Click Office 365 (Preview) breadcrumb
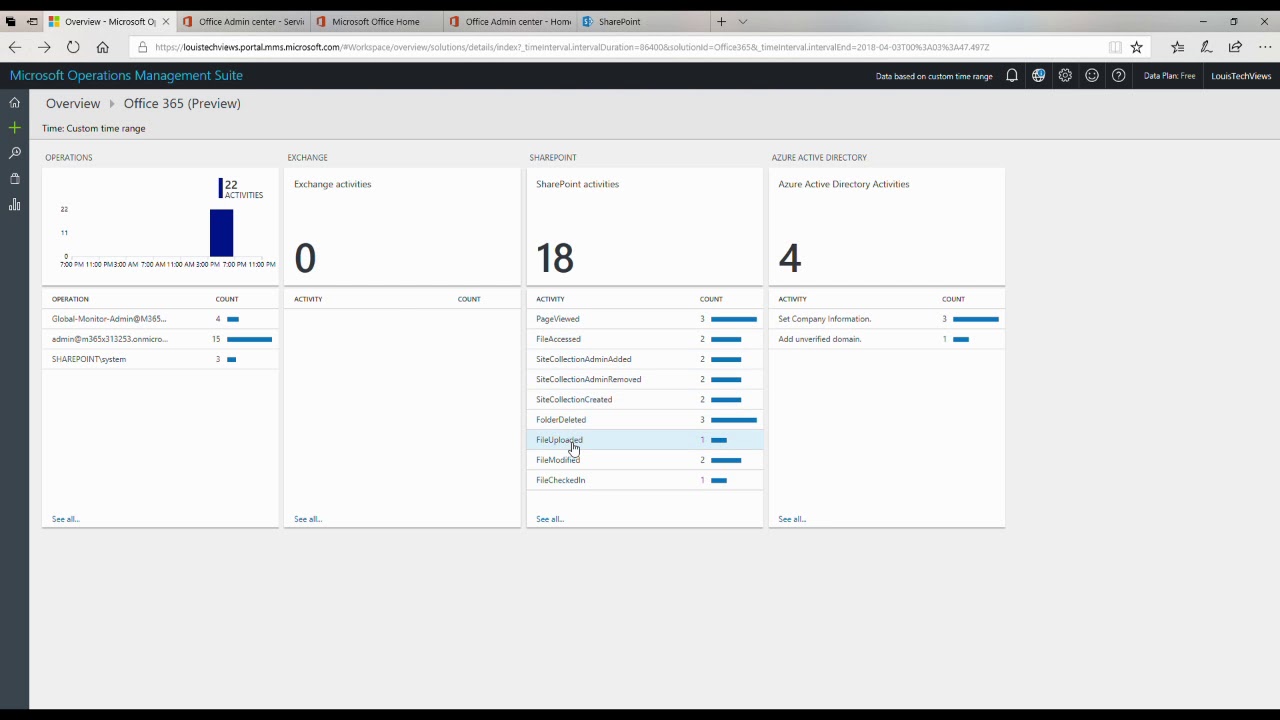1280x720 pixels. click(x=182, y=103)
